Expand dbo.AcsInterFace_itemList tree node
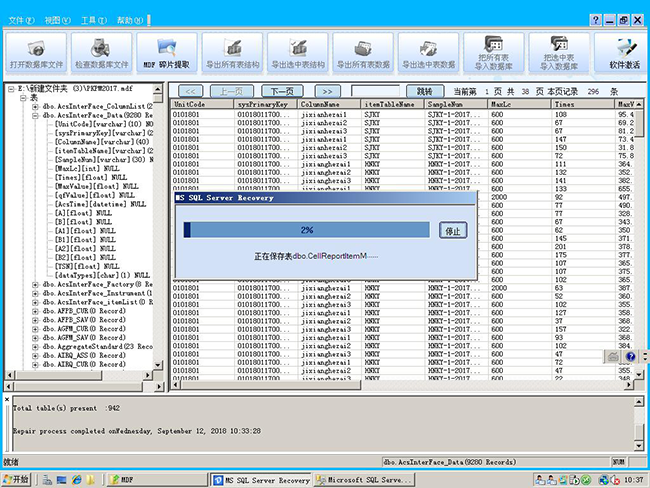The height and width of the screenshot is (488, 650). [x=36, y=302]
